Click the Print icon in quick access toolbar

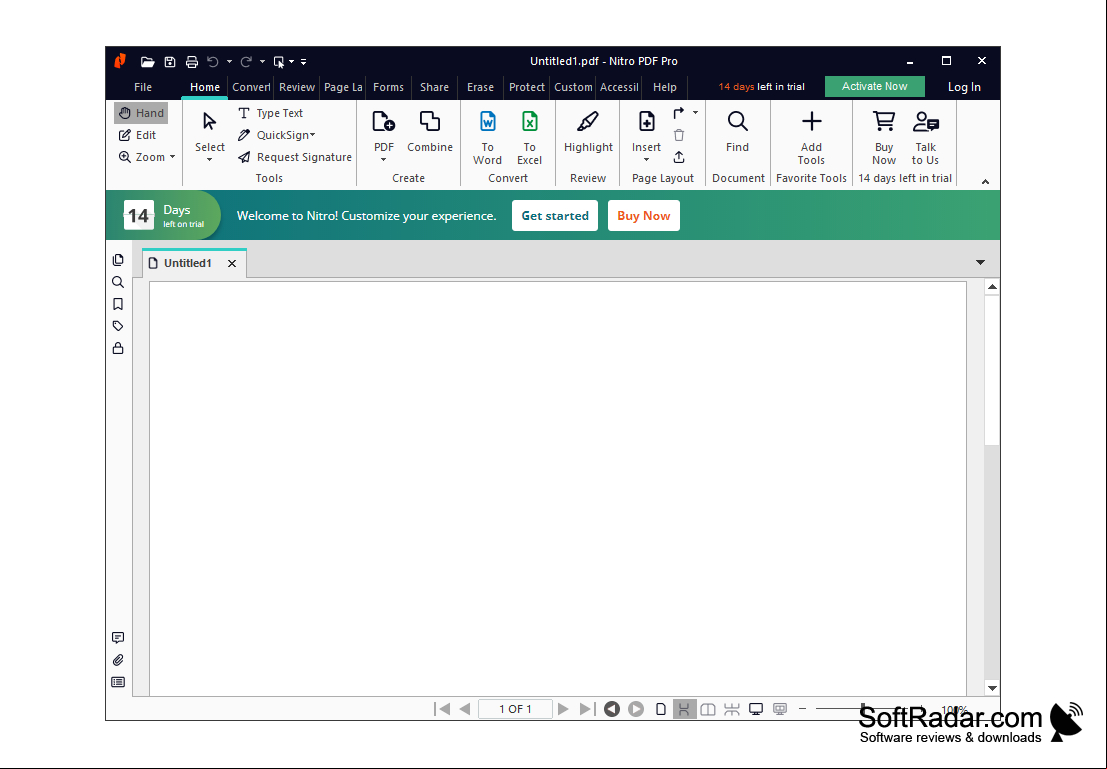point(191,61)
